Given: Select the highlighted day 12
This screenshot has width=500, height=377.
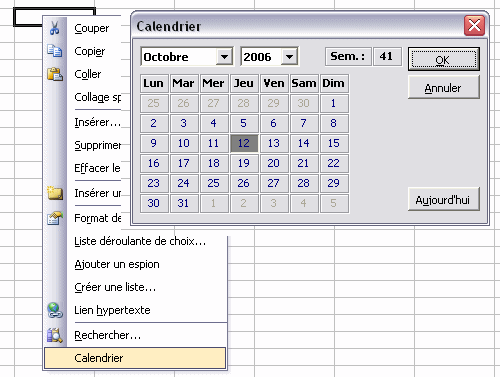Looking at the screenshot, I should tap(244, 143).
